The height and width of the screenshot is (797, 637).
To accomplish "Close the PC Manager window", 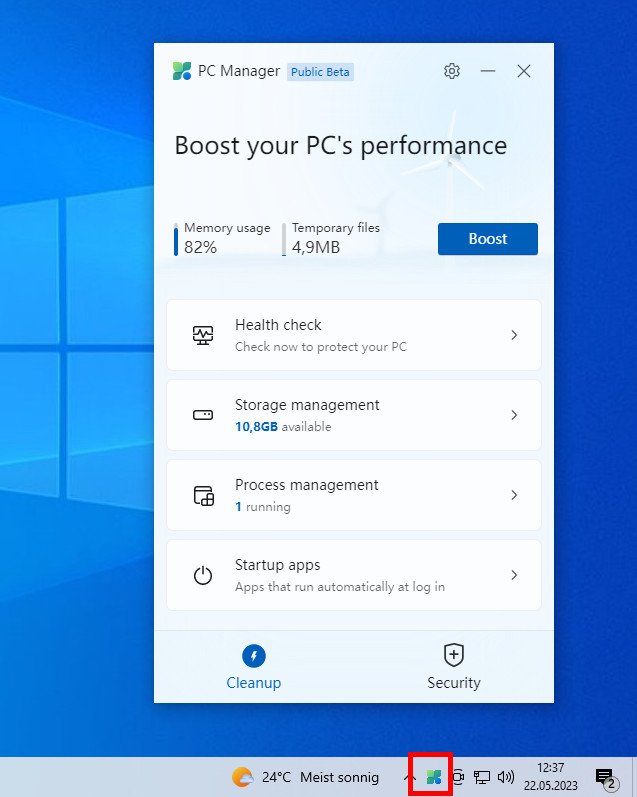I will pos(524,71).
